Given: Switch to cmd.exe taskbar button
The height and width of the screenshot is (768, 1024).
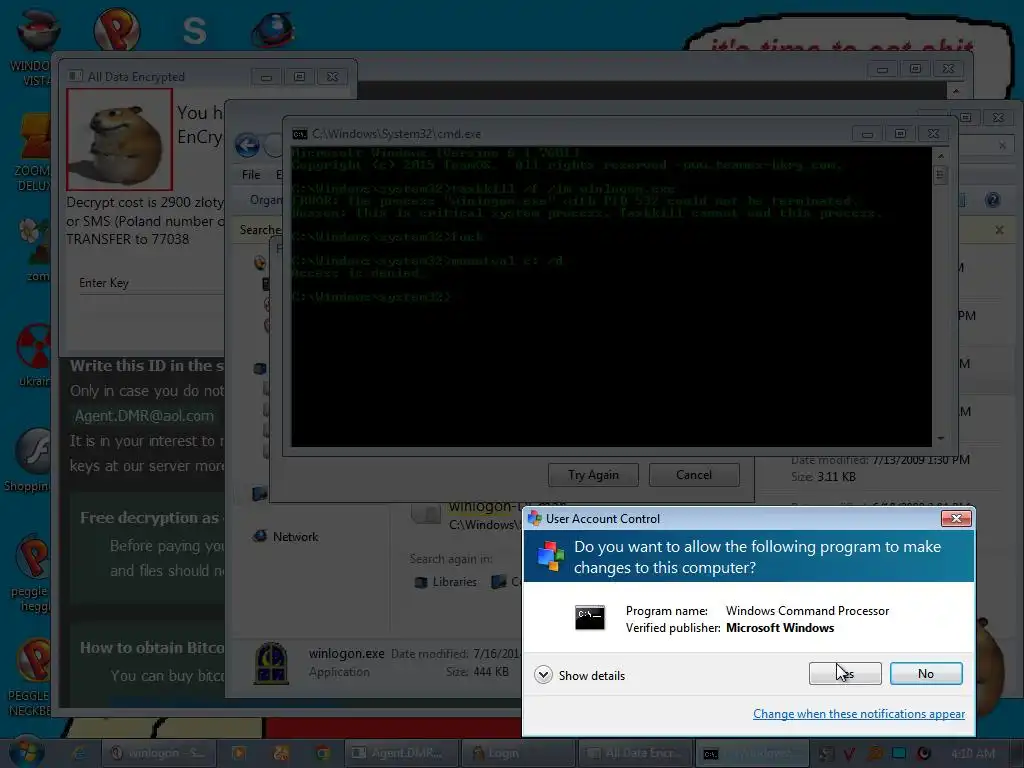Looking at the screenshot, I should tap(752, 753).
